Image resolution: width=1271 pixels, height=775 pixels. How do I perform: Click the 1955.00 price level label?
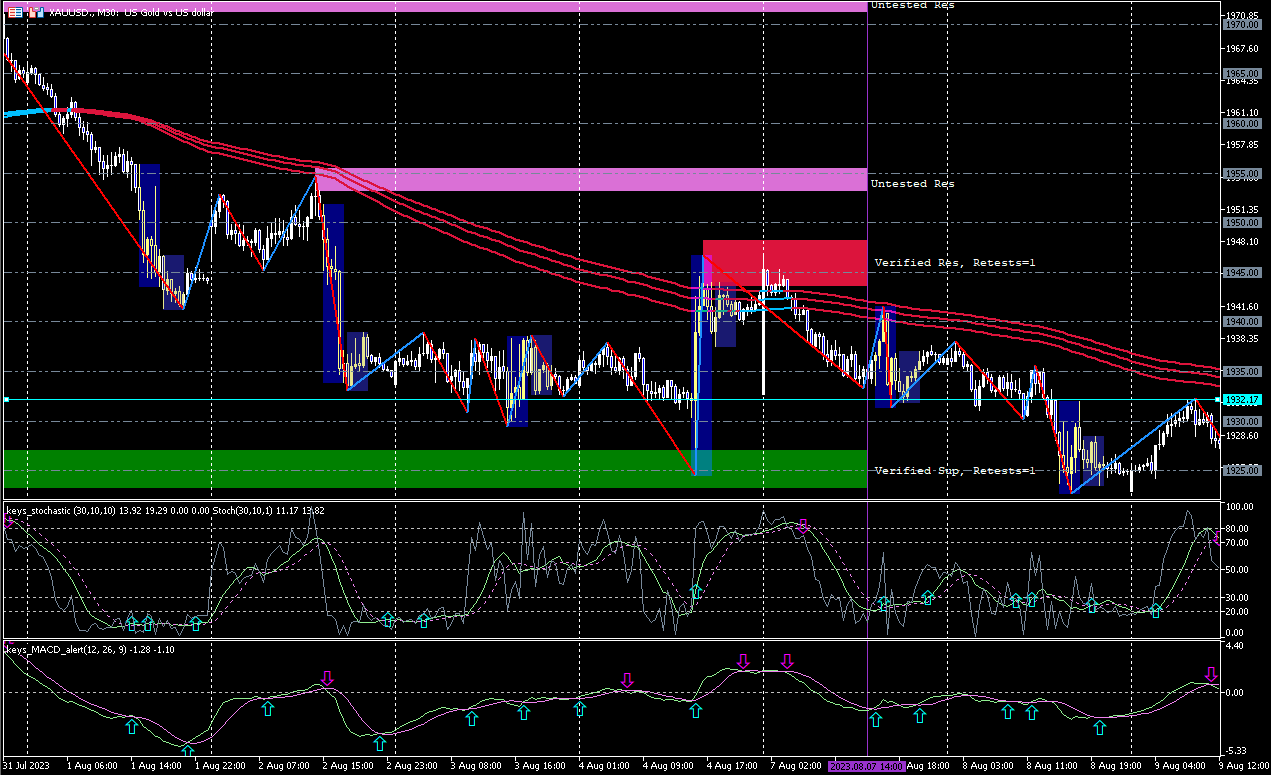point(1241,173)
